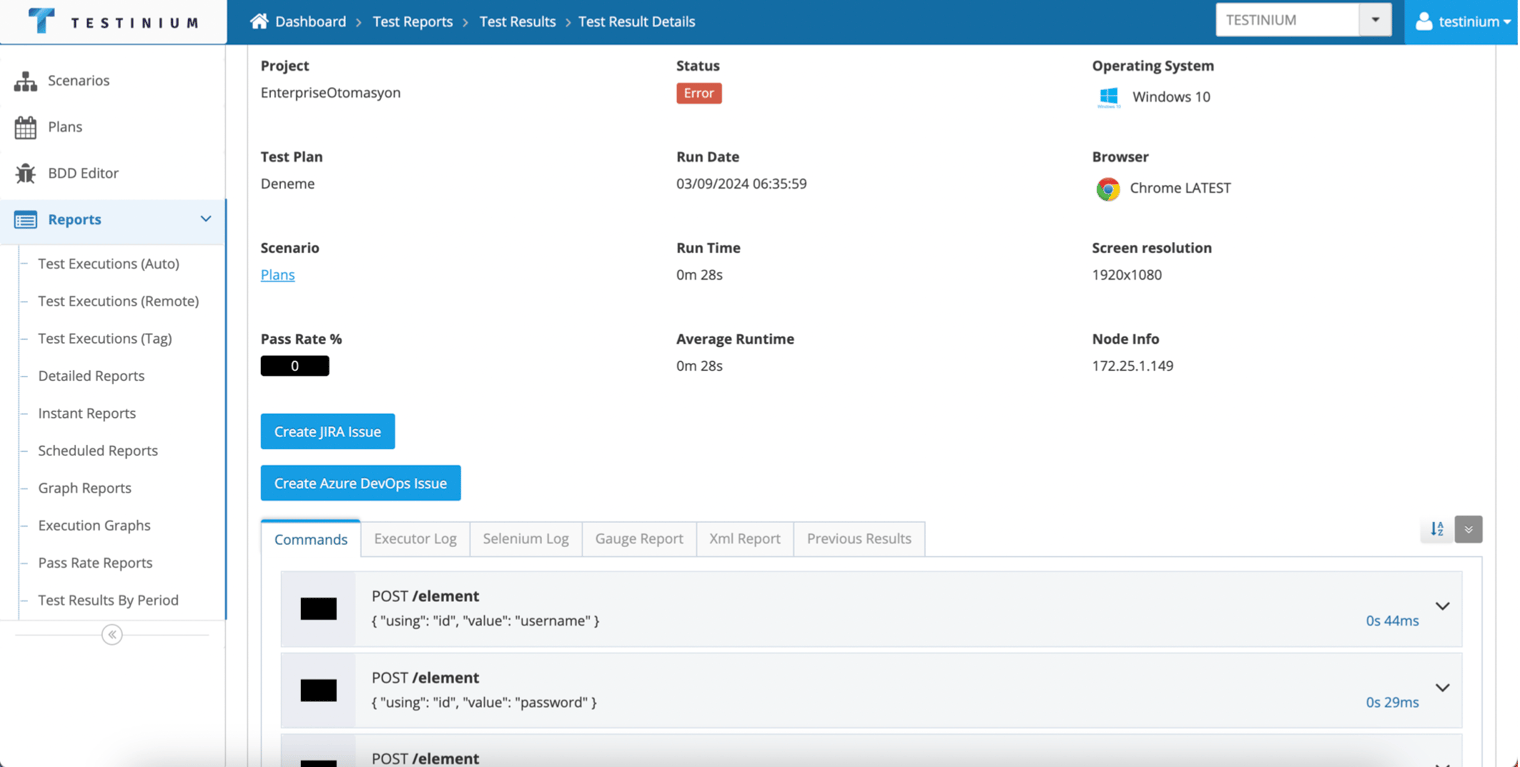Image resolution: width=1520 pixels, height=767 pixels.
Task: Click the Windows 10 logo icon
Action: pyautogui.click(x=1108, y=97)
